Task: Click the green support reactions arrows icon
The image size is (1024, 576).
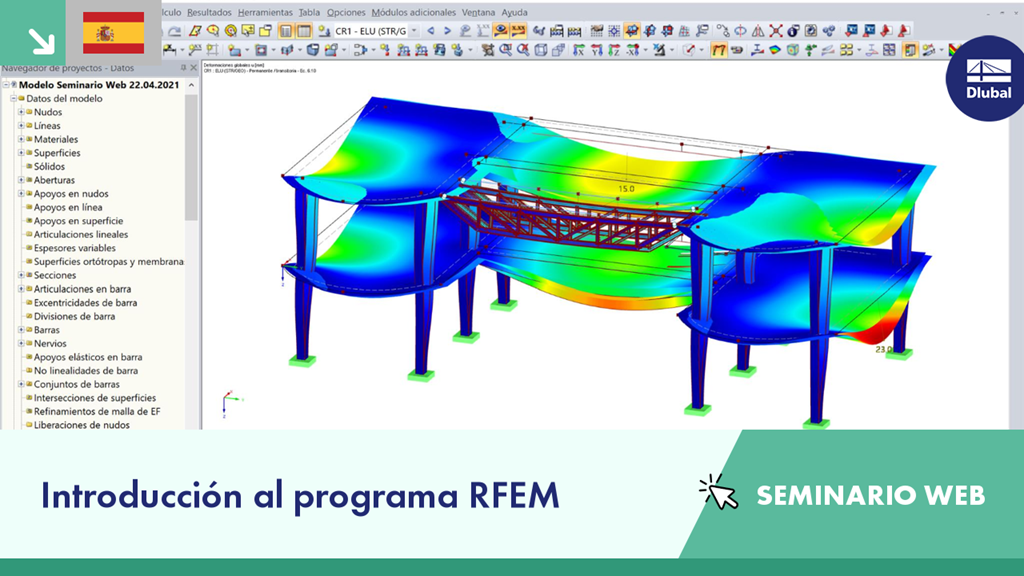Action: point(810,50)
